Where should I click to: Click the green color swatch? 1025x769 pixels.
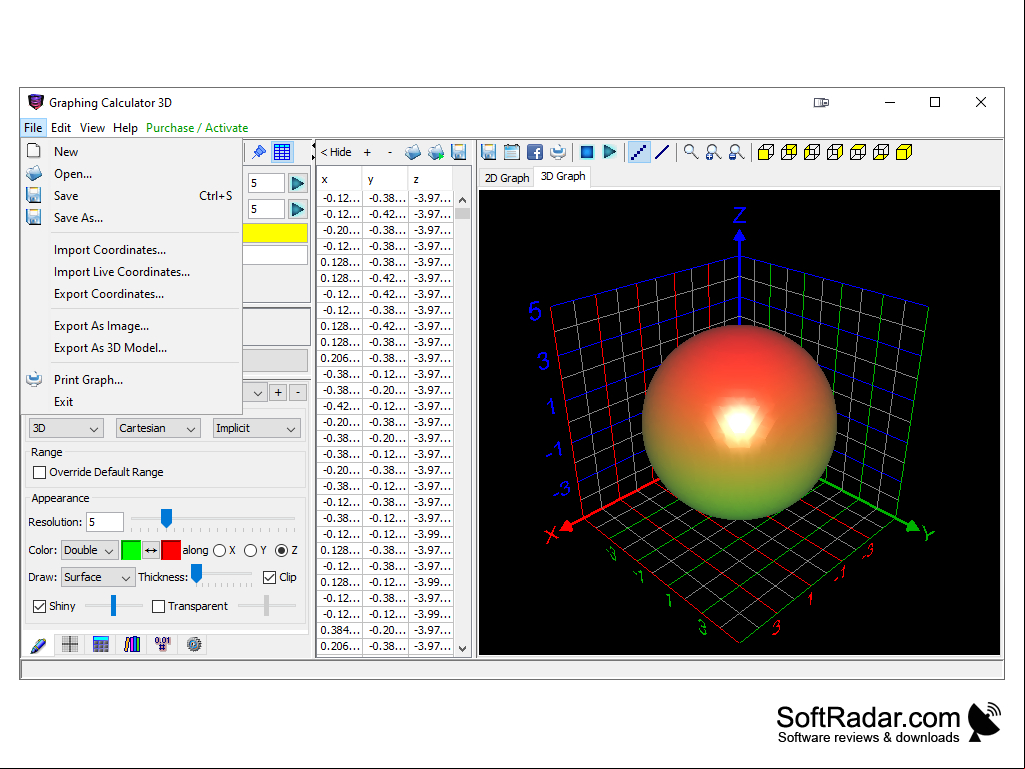coord(131,551)
